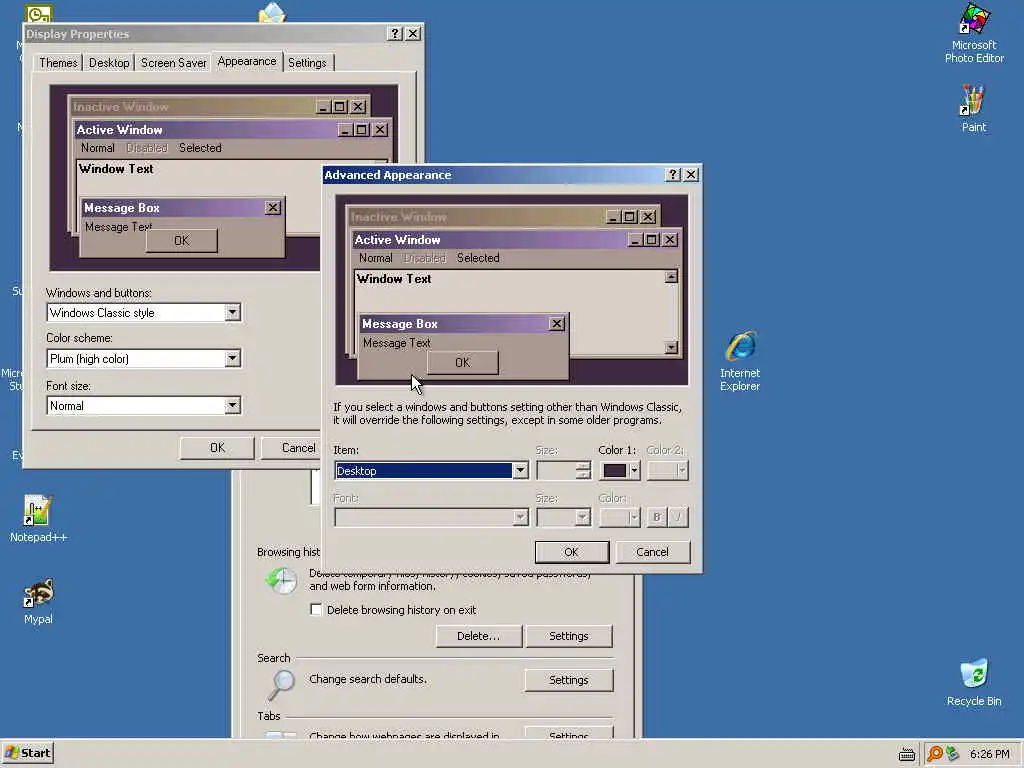The width and height of the screenshot is (1024, 768).
Task: Open the Start menu
Action: [27, 753]
